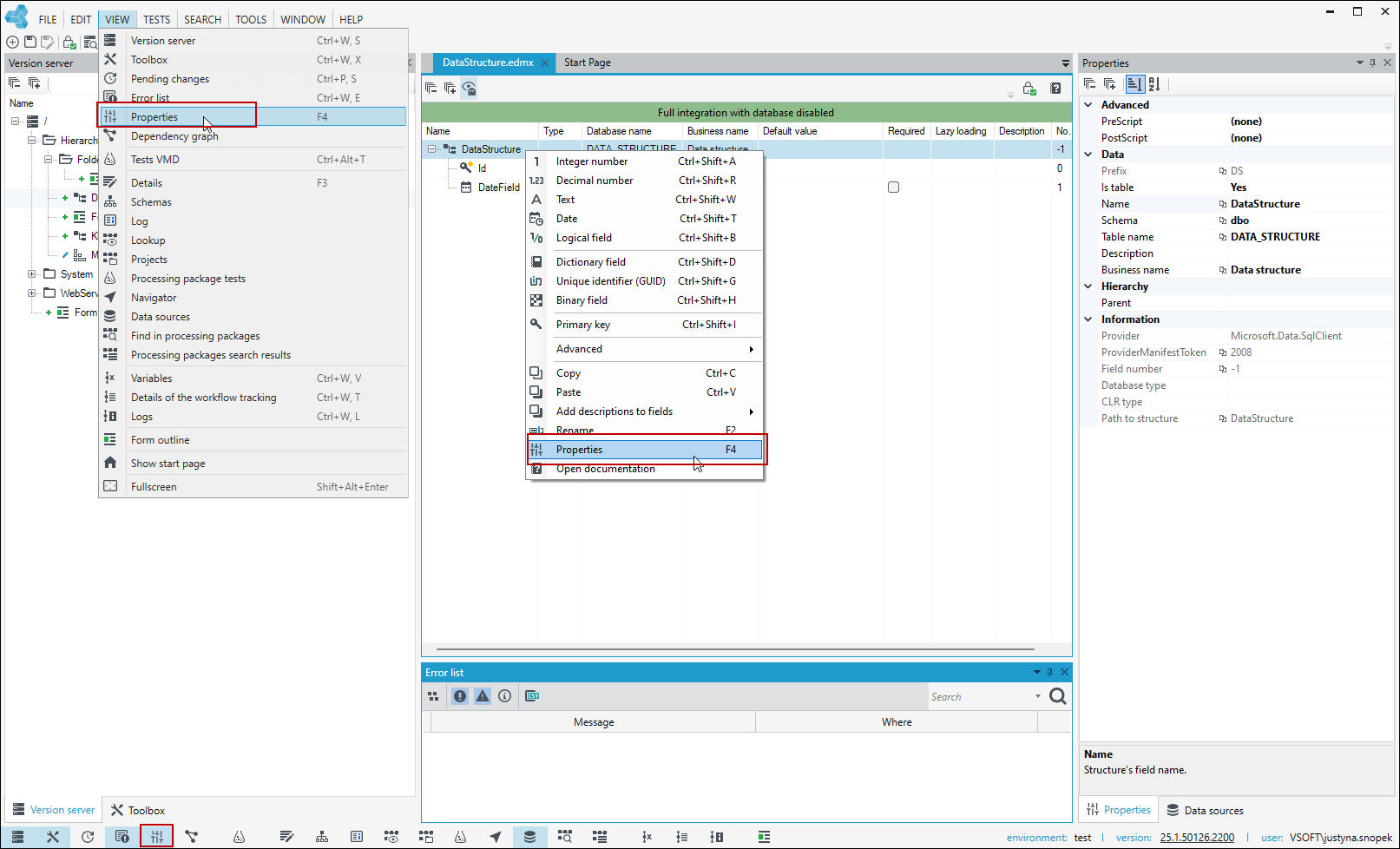Click the Pending changes icon in bottom toolbar
The height and width of the screenshot is (849, 1400).
point(88,837)
